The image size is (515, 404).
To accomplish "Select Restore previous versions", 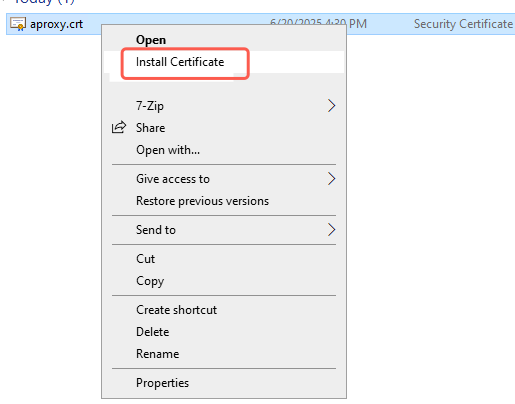I will click(x=202, y=201).
